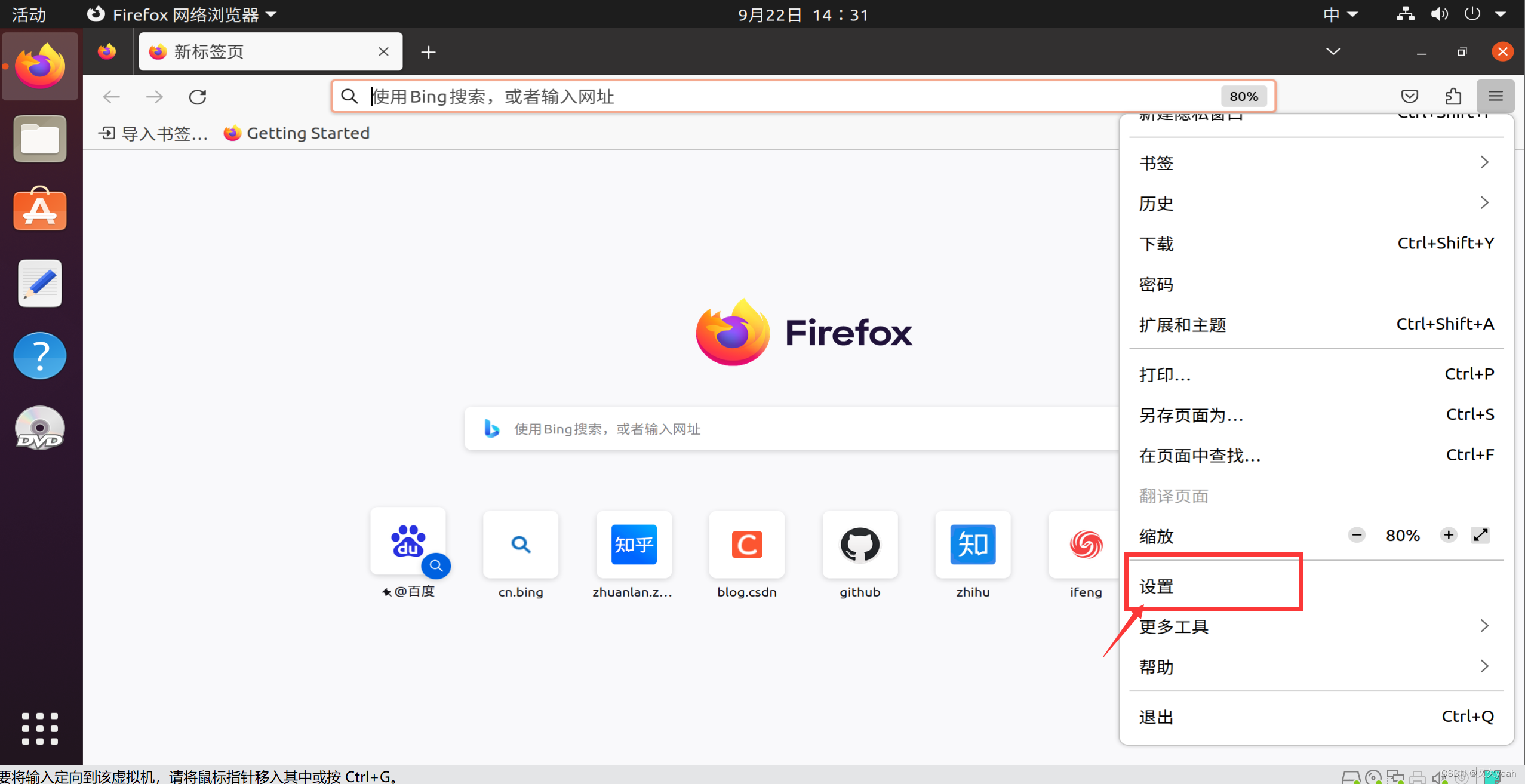Open the Files app in dock
This screenshot has width=1525, height=784.
[x=40, y=139]
